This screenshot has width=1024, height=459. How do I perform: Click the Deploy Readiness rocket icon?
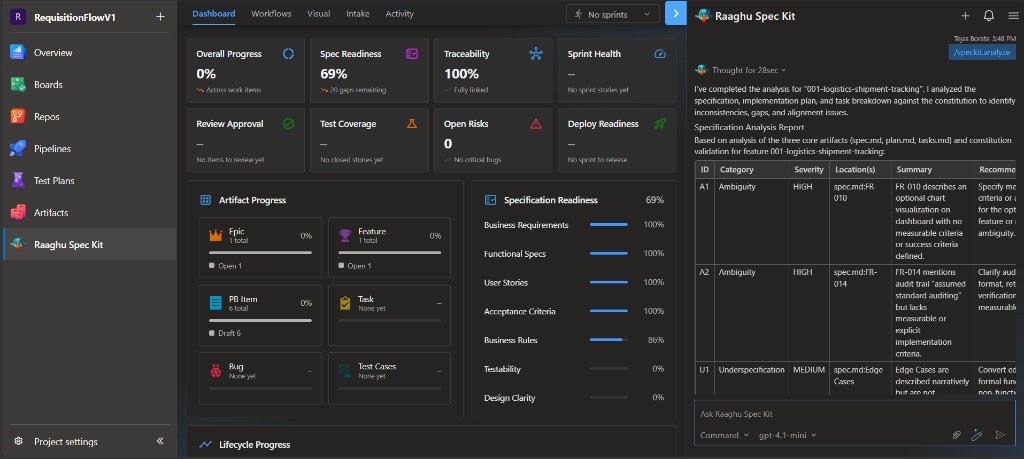(660, 123)
